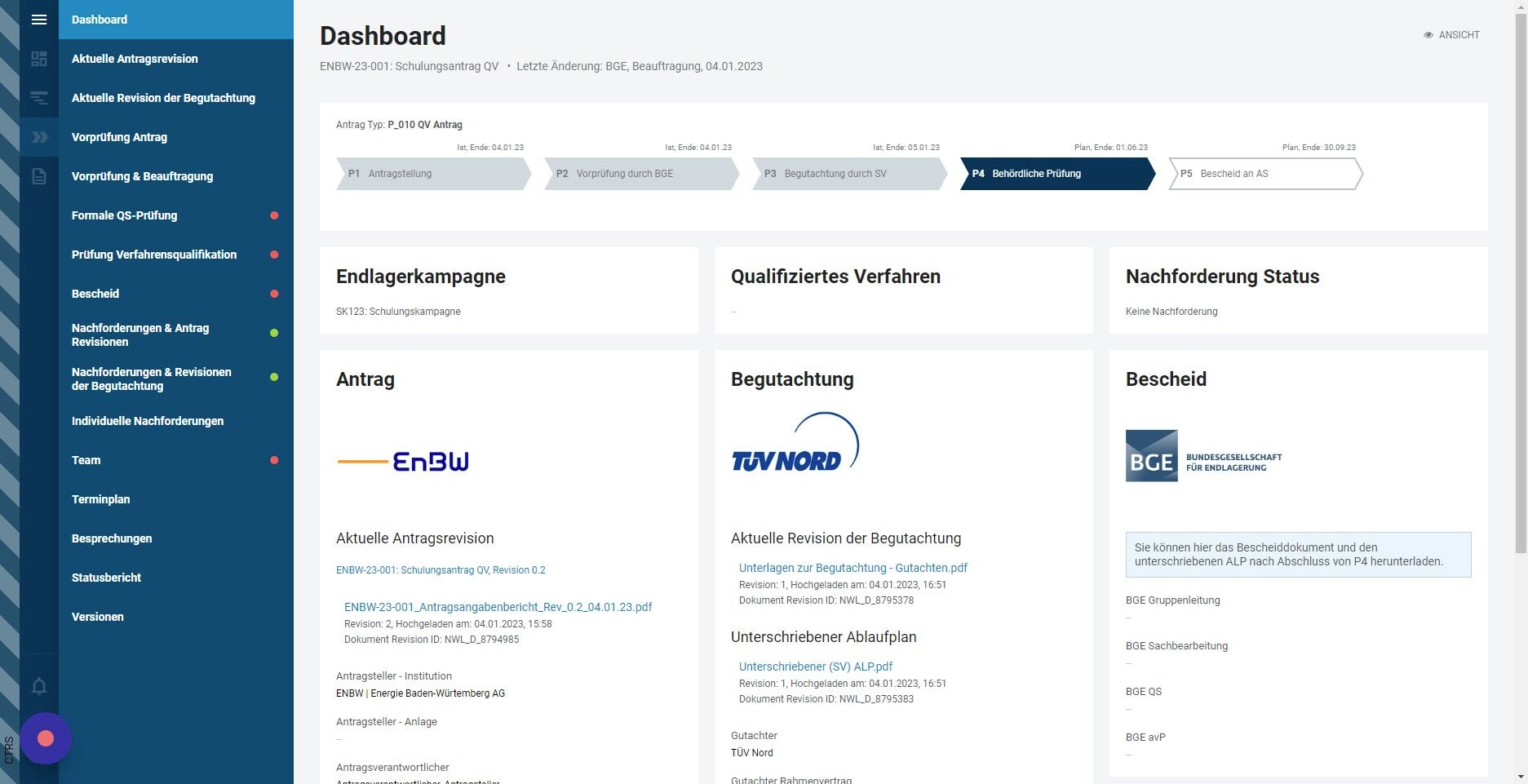Open Nachforderungen & Antrag Revisionen
1528x784 pixels.
click(x=176, y=334)
